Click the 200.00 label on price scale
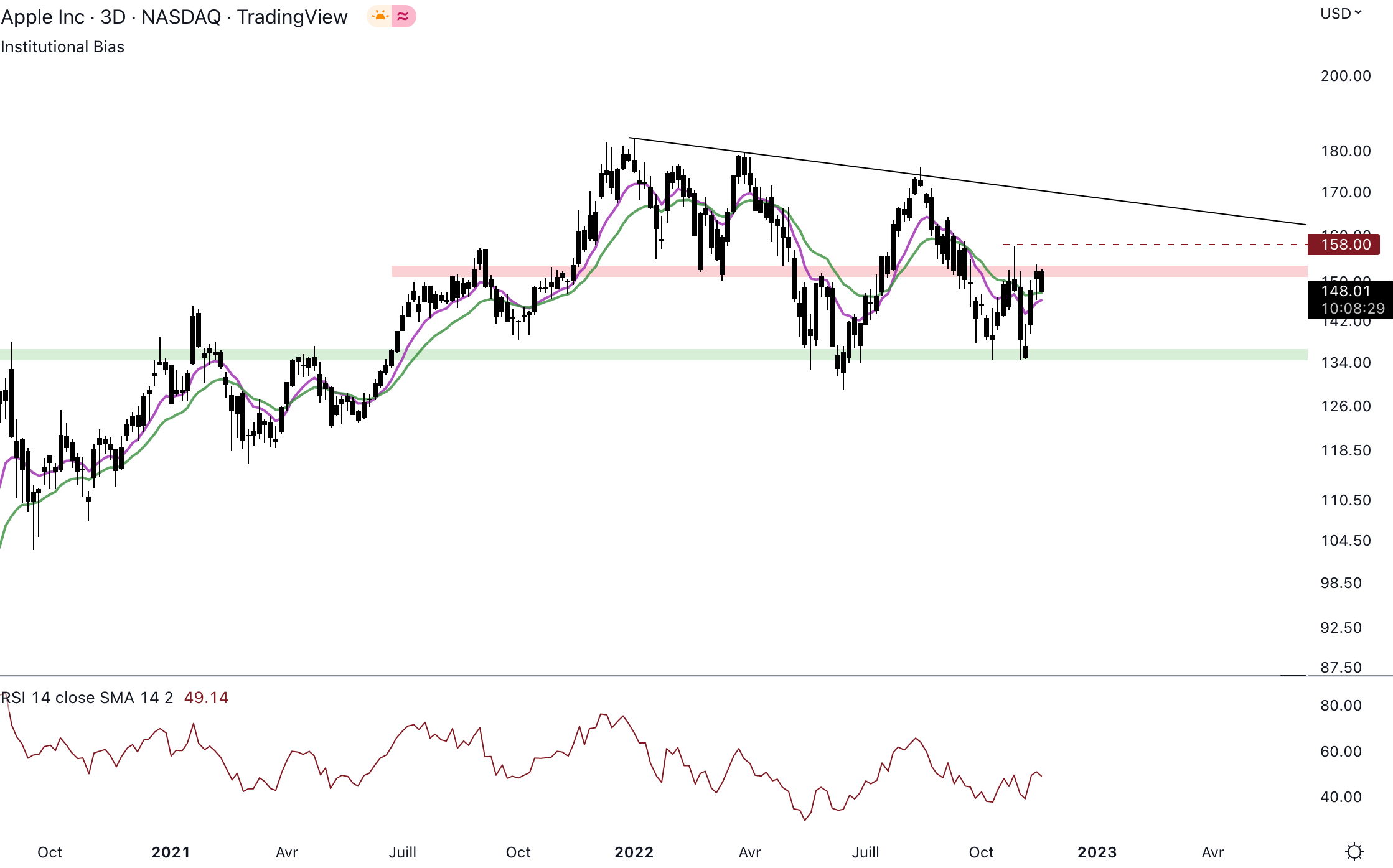This screenshot has width=1393, height=868. pyautogui.click(x=1346, y=76)
